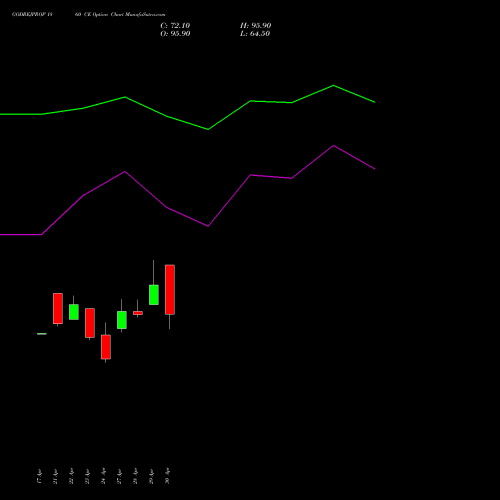Click the flat green candle above 17 Apr
This screenshot has height=500, width=500.
tap(42, 334)
